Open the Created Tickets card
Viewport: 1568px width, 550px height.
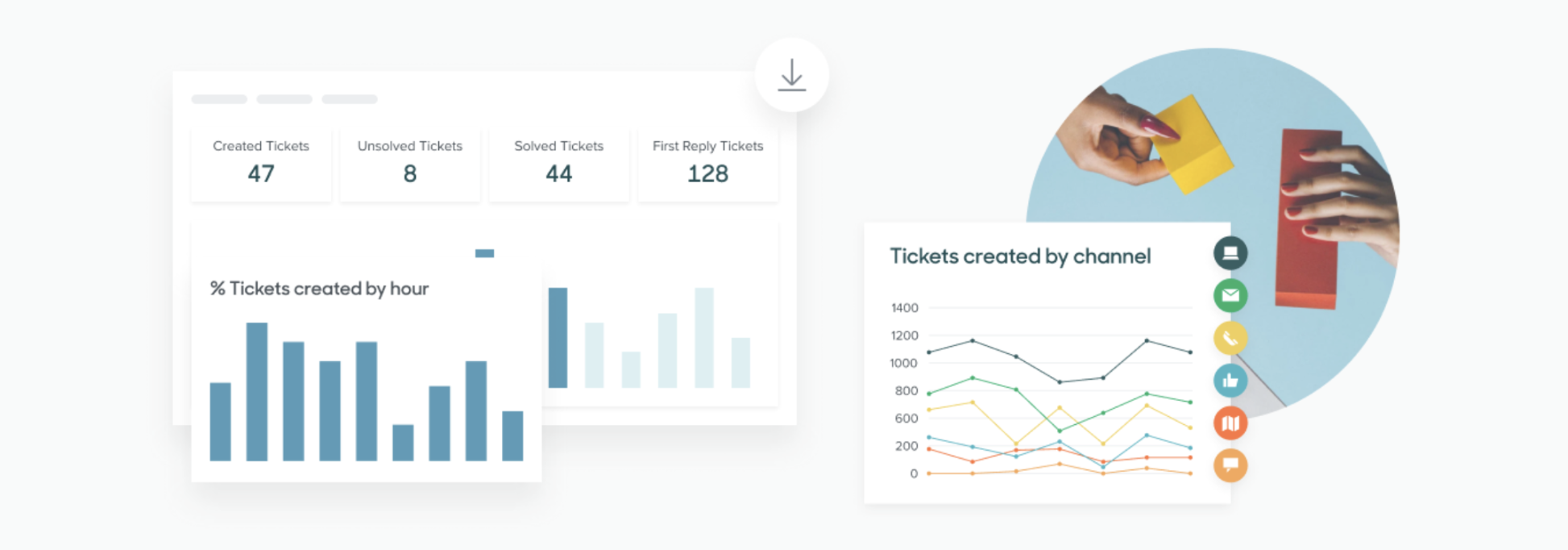pyautogui.click(x=261, y=163)
